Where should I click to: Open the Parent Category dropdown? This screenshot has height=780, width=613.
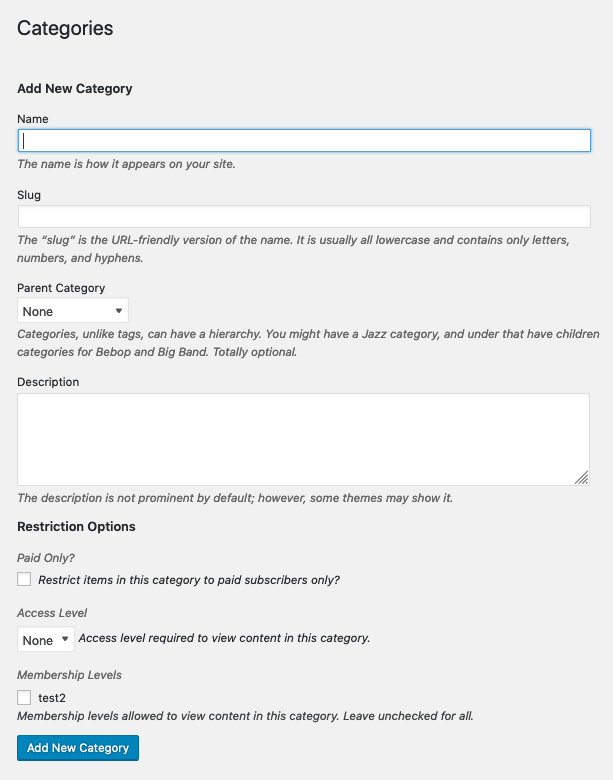point(73,311)
